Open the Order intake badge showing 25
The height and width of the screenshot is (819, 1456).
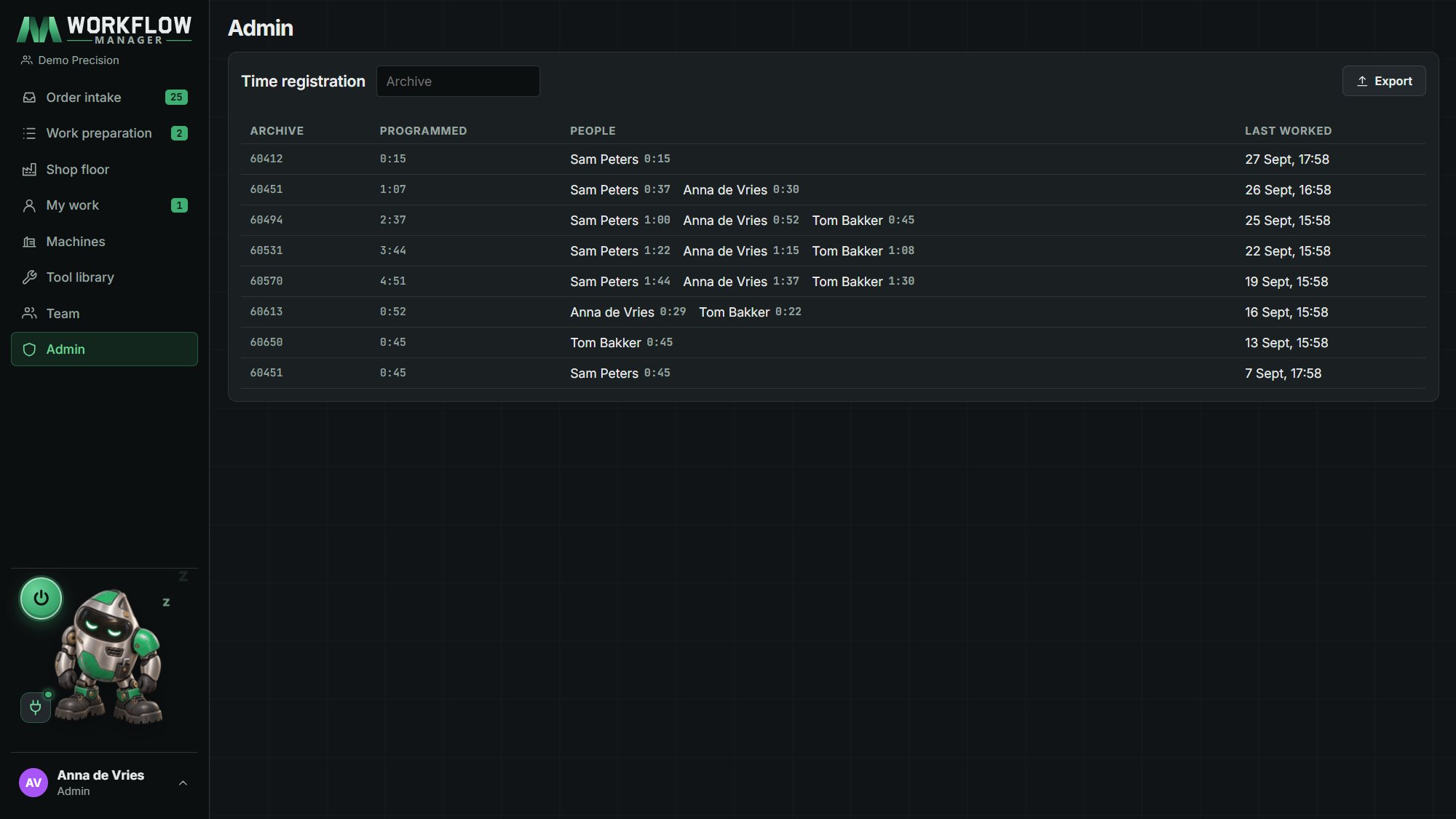coord(176,97)
